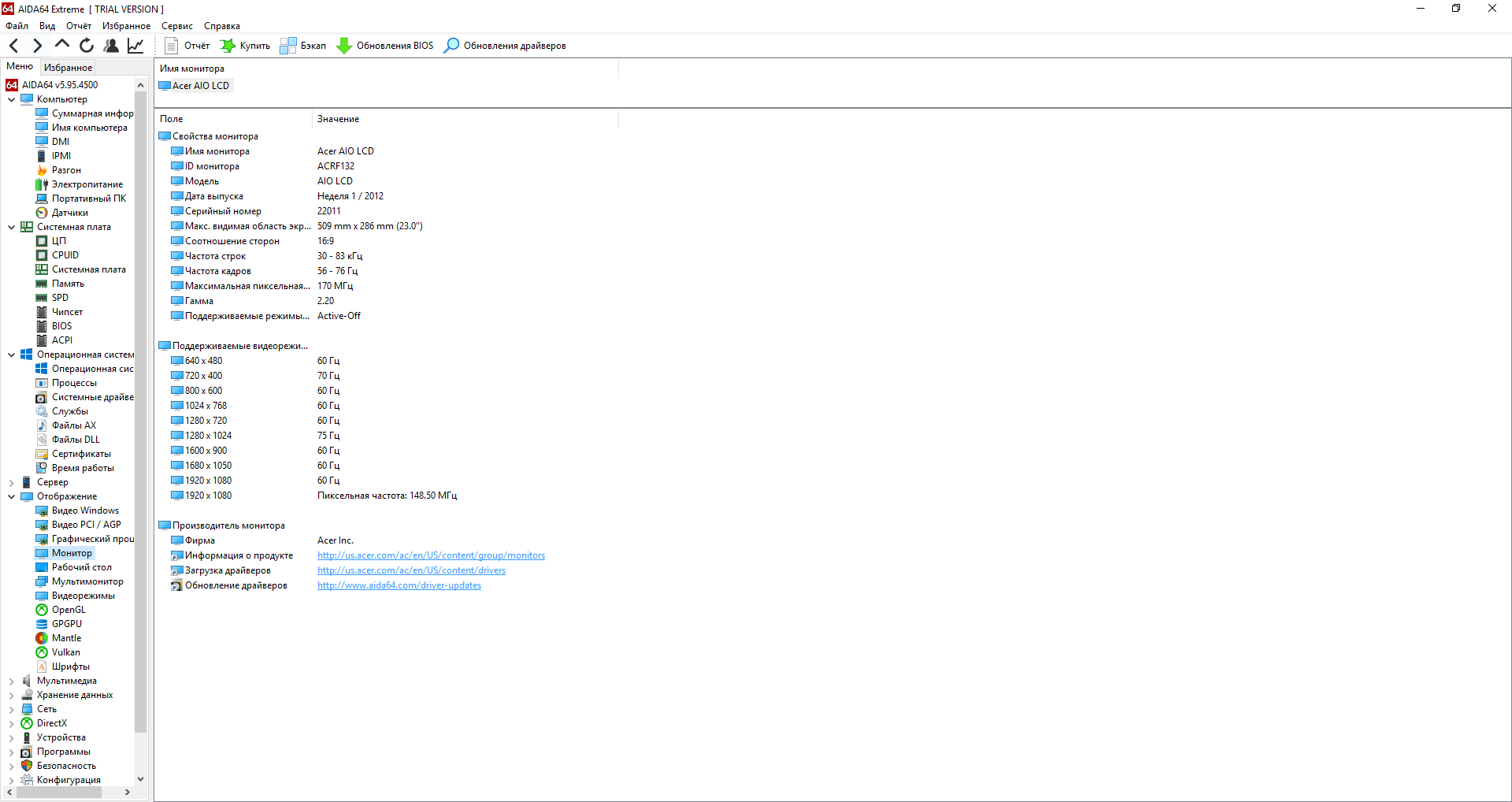Viewport: 1512px width, 802px height.
Task: Select the Безопасность tree item
Action: (x=59, y=766)
